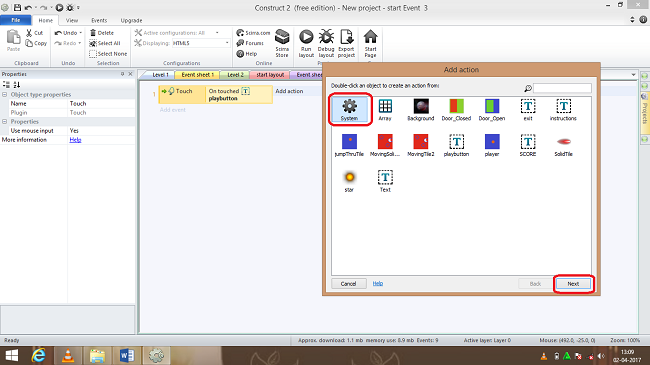Switch to the Events ribbon tab
The height and width of the screenshot is (365, 650).
tap(99, 20)
